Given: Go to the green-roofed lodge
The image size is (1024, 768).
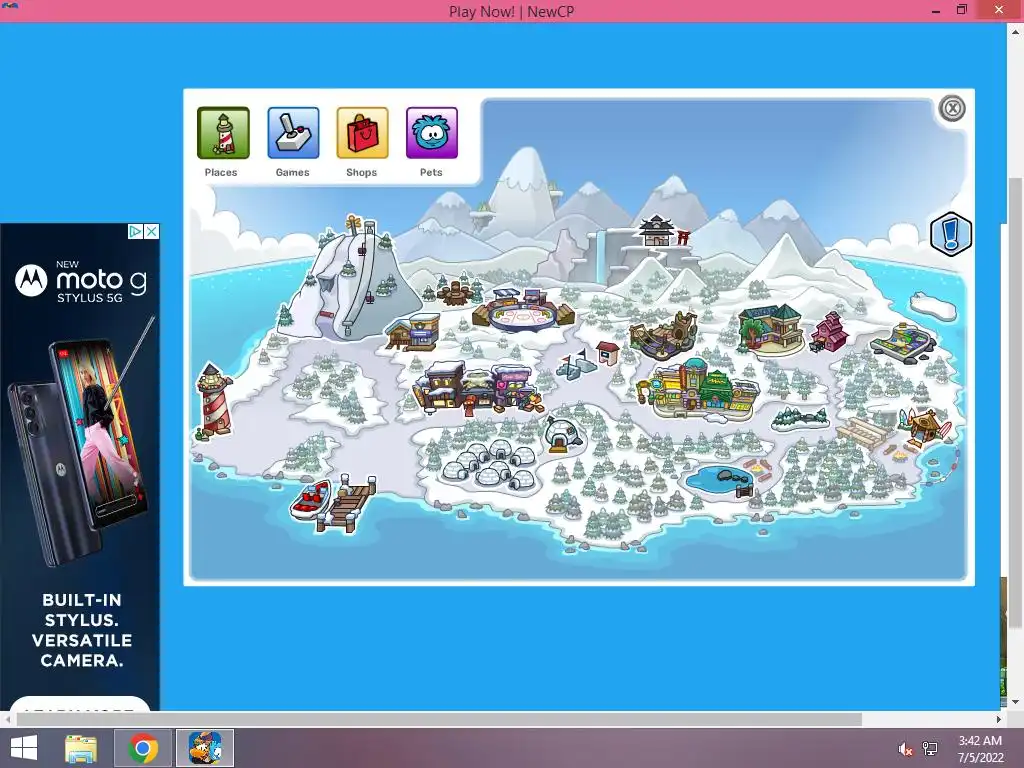Looking at the screenshot, I should click(x=771, y=329).
